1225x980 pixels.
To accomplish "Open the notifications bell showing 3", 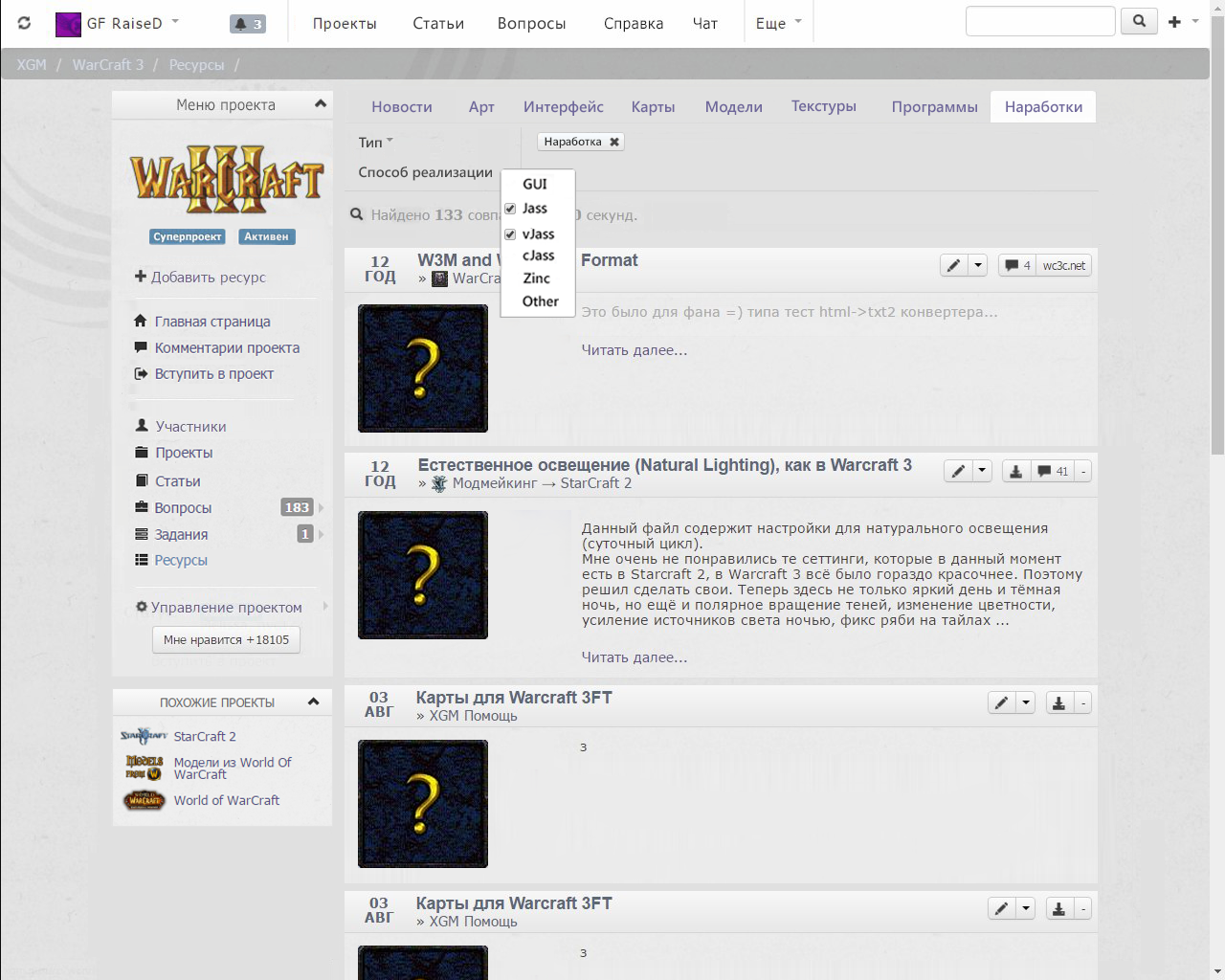I will click(248, 24).
